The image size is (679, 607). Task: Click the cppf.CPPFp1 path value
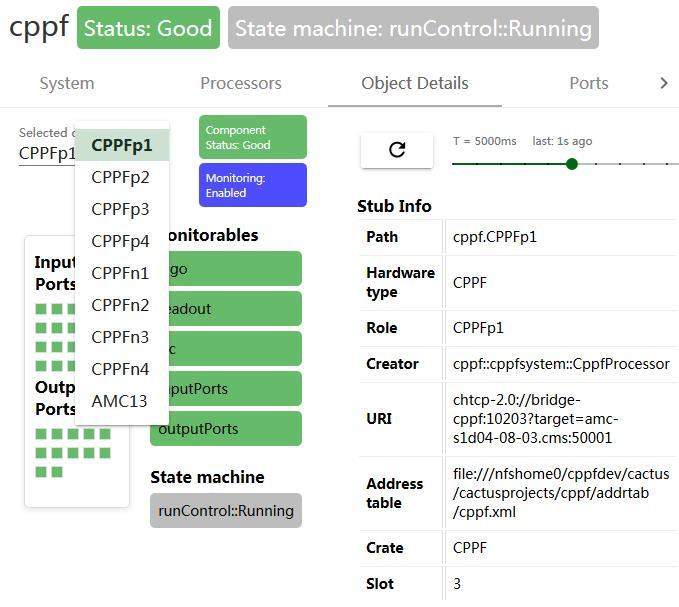click(495, 237)
